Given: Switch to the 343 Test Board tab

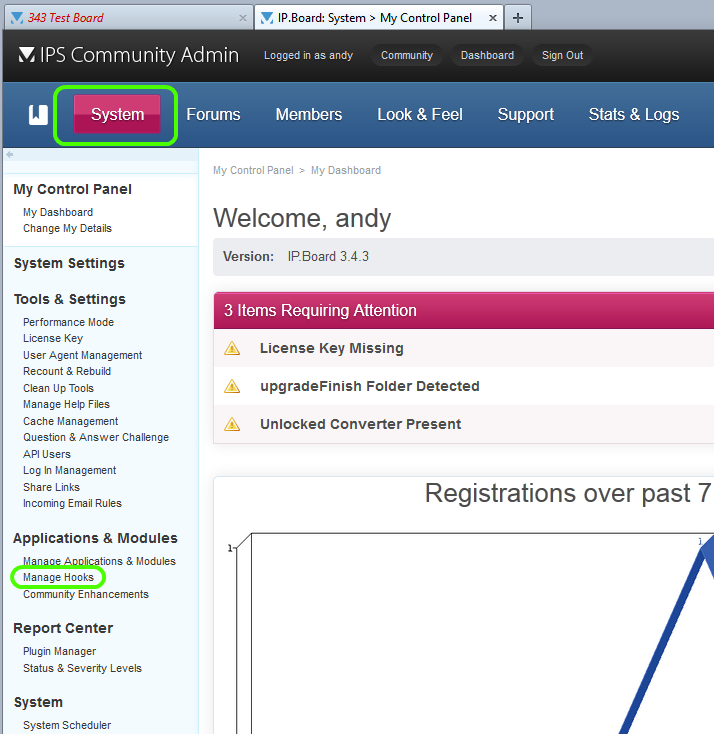Looking at the screenshot, I should [126, 18].
